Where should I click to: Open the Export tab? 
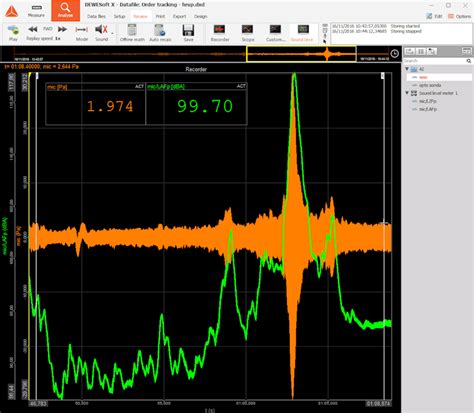[179, 16]
